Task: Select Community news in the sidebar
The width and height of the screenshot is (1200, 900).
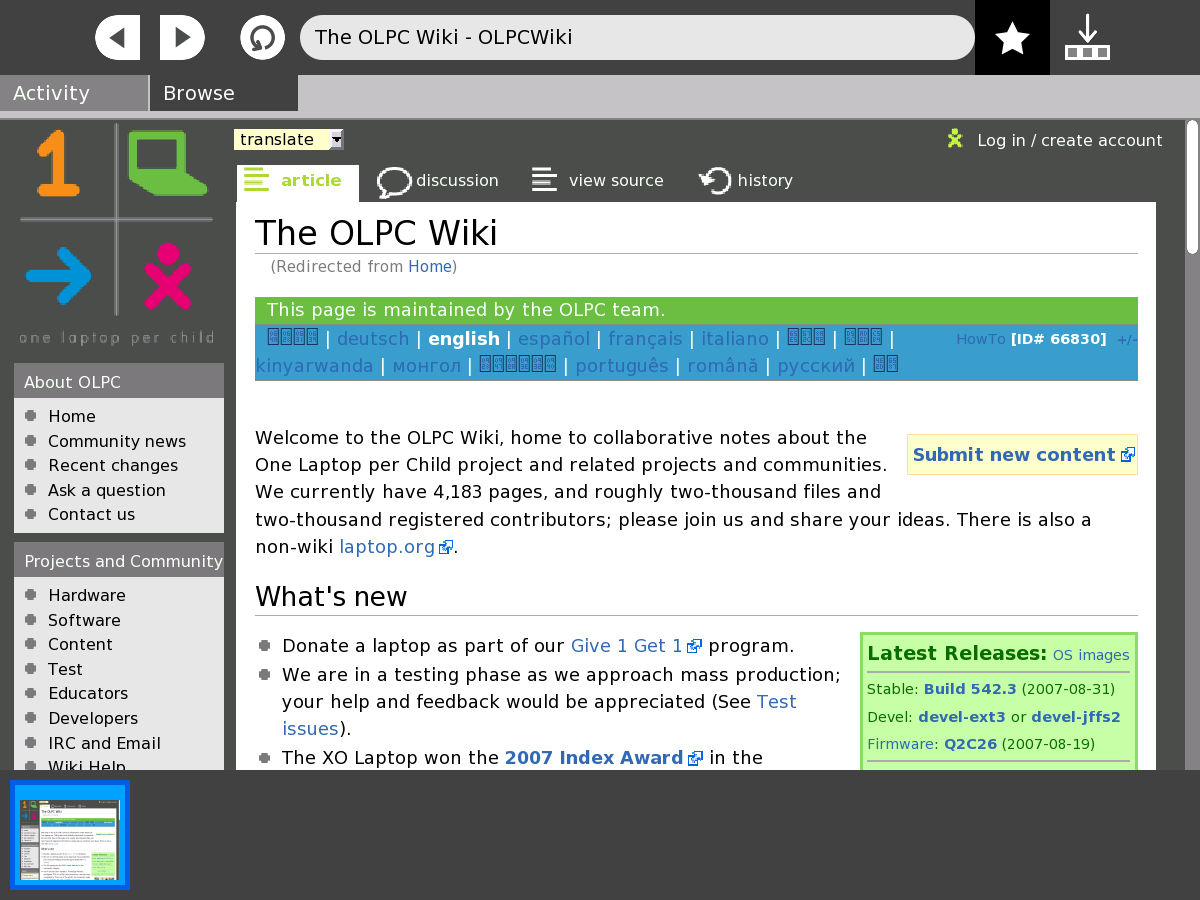Action: pos(117,441)
